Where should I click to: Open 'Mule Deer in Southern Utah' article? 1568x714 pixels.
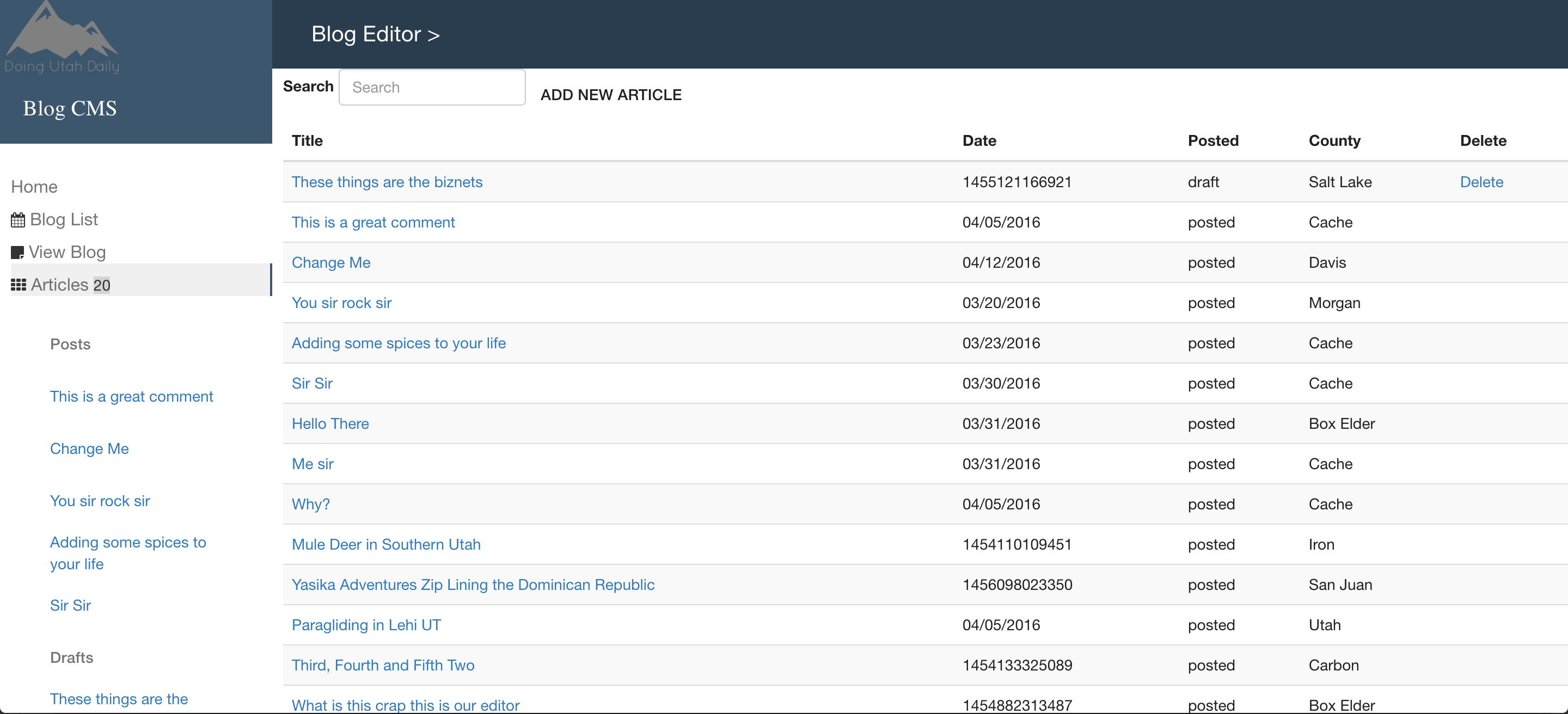[386, 544]
